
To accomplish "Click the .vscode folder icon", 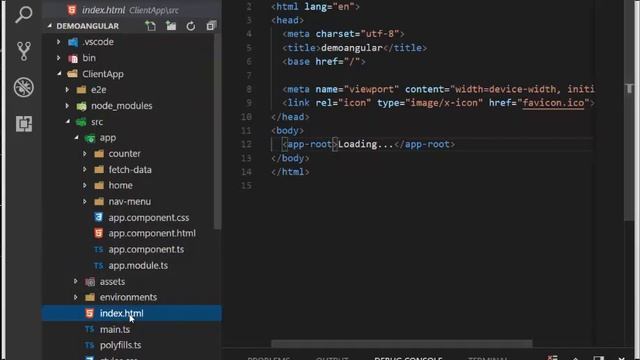I will (x=73, y=42).
